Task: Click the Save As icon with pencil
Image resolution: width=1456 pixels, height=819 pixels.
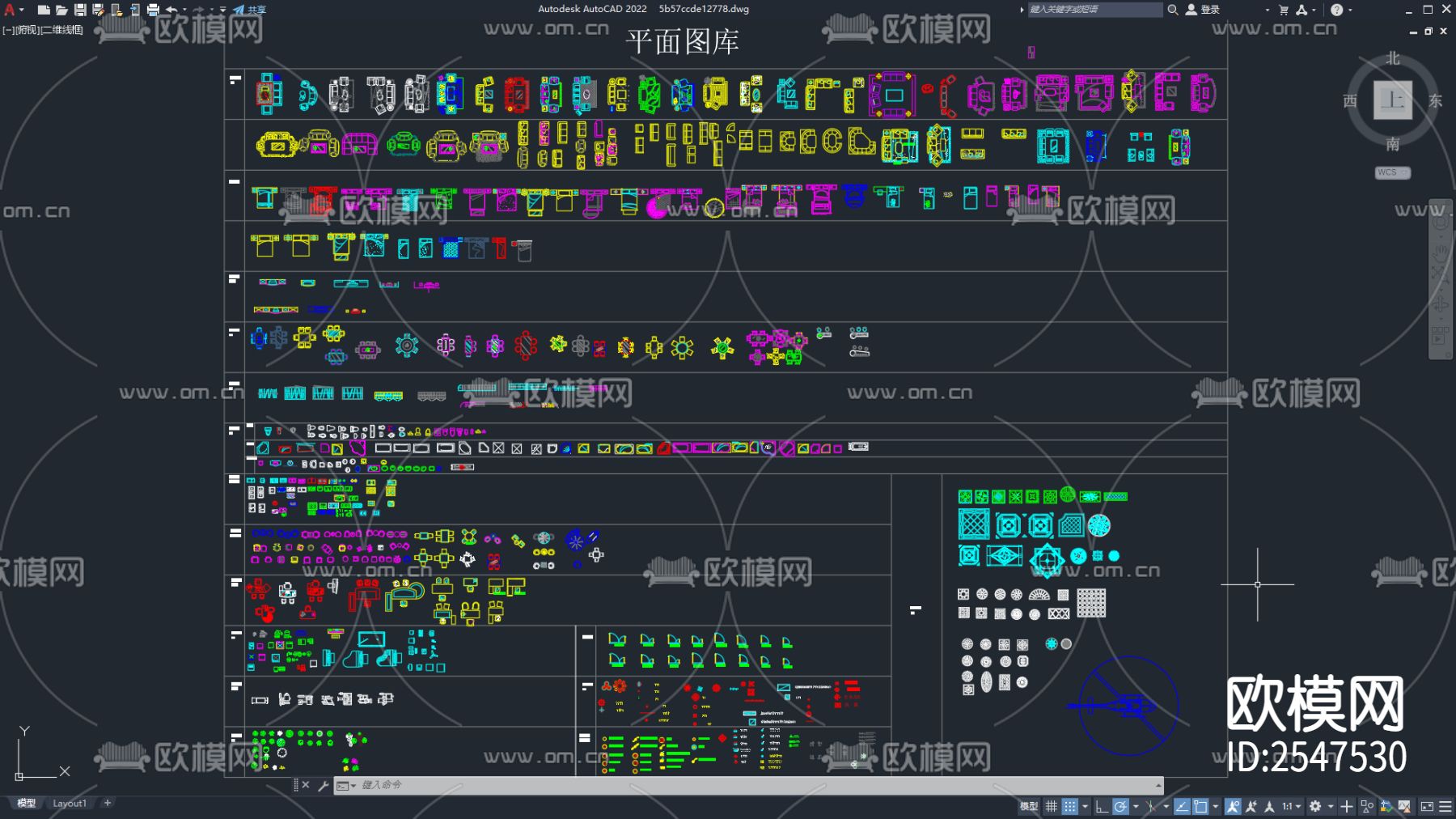Action: pos(99,10)
